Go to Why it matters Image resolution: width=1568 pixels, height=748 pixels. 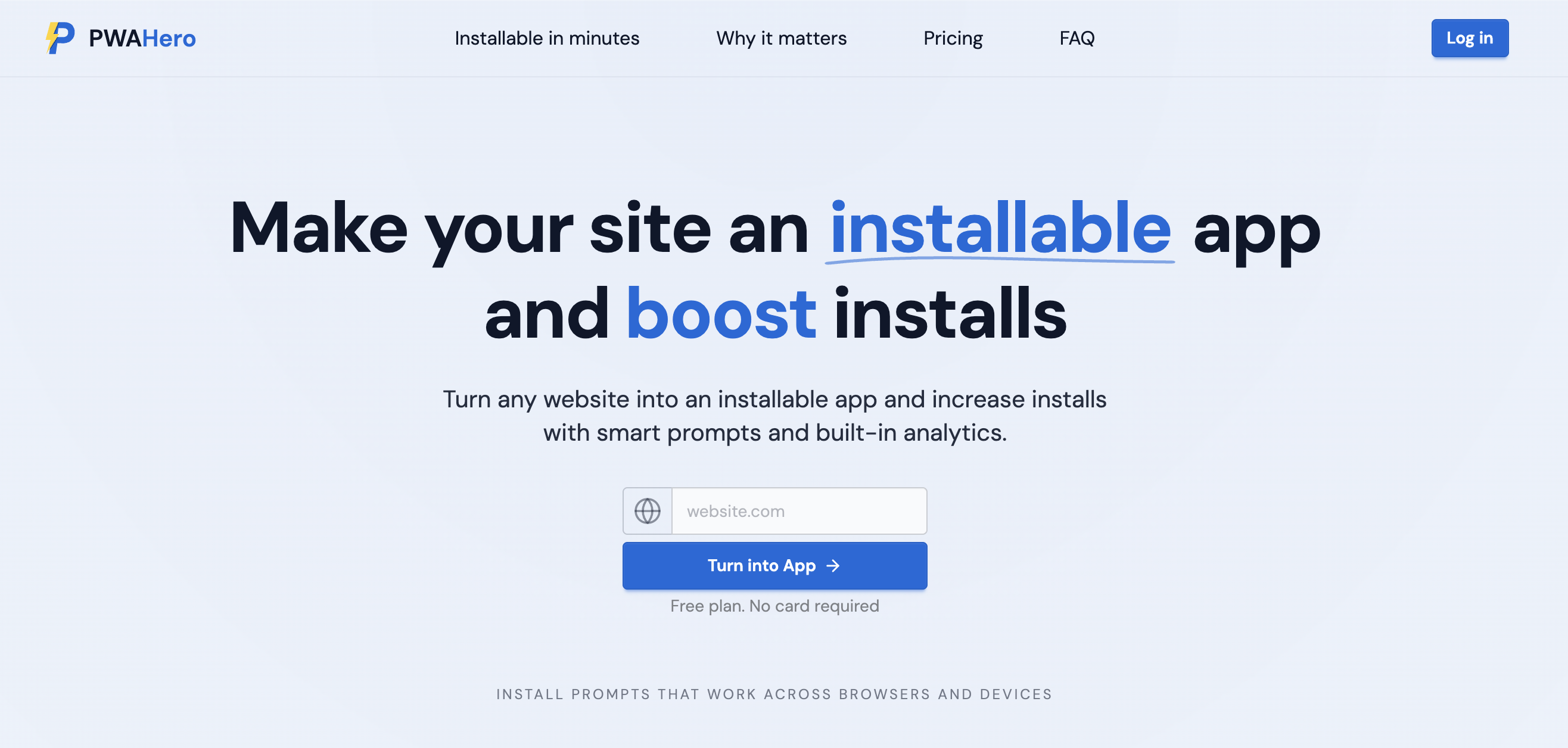[781, 38]
